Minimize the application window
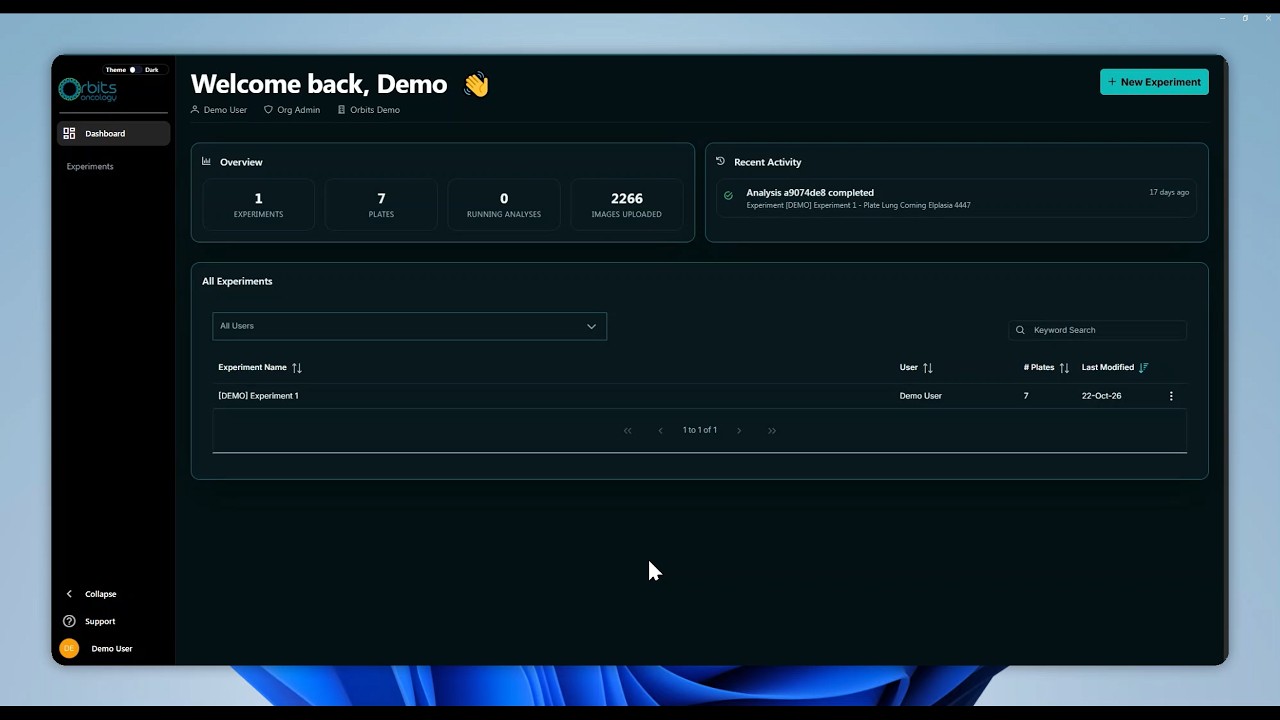Viewport: 1280px width, 720px height. (x=1222, y=18)
